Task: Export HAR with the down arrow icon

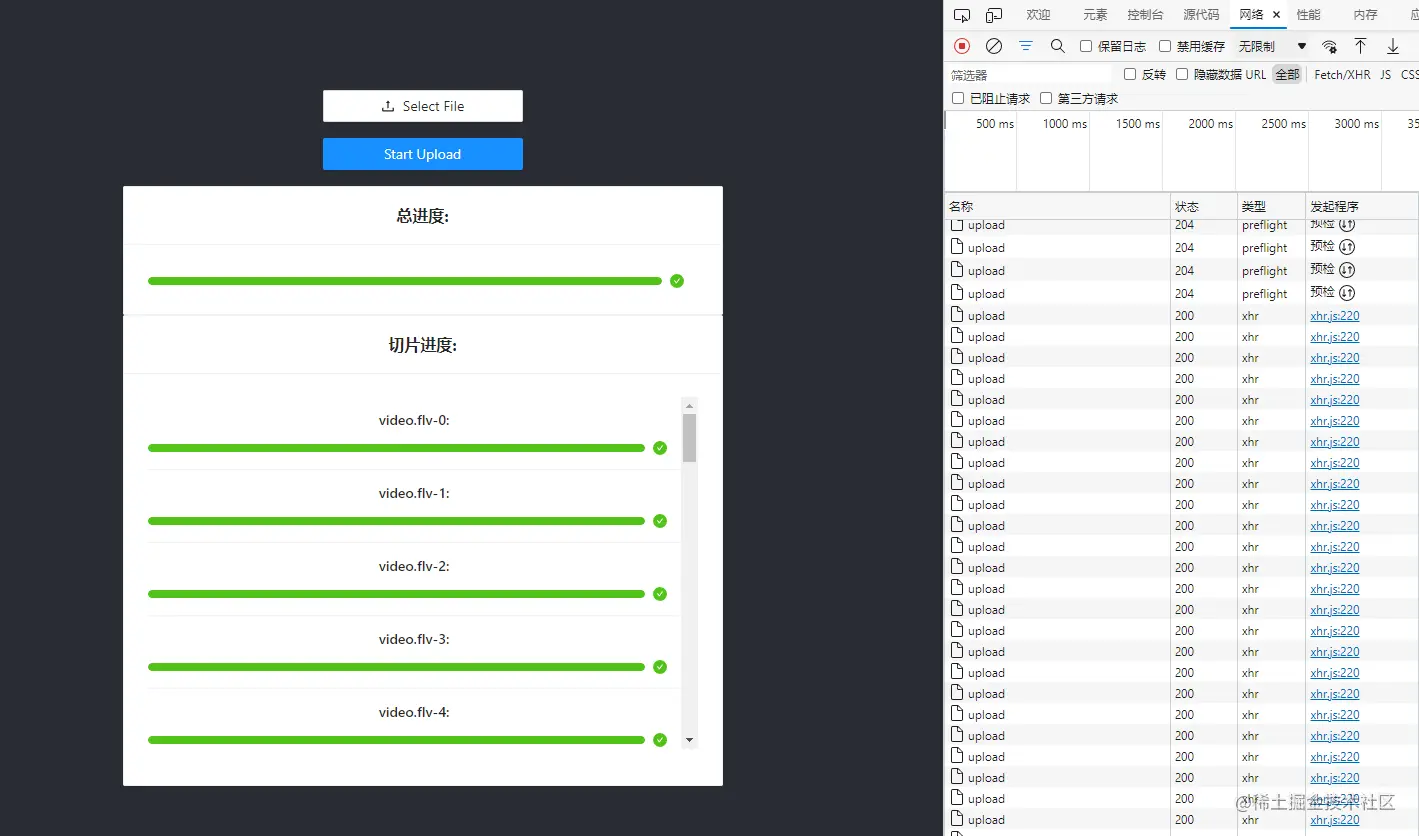Action: coord(1392,46)
